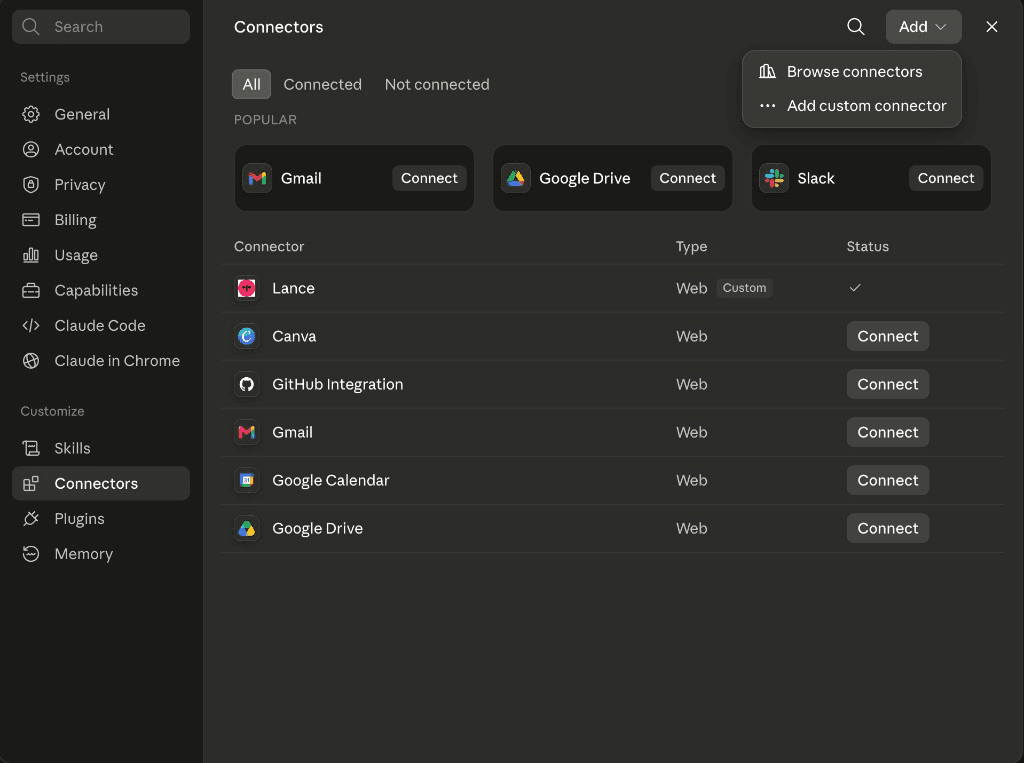Click the Google Calendar name text

[x=330, y=480]
